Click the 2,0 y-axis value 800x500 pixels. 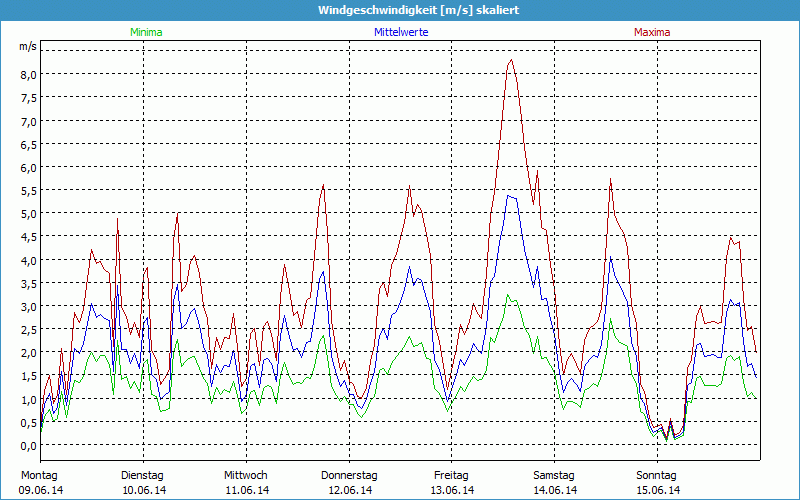[28, 353]
